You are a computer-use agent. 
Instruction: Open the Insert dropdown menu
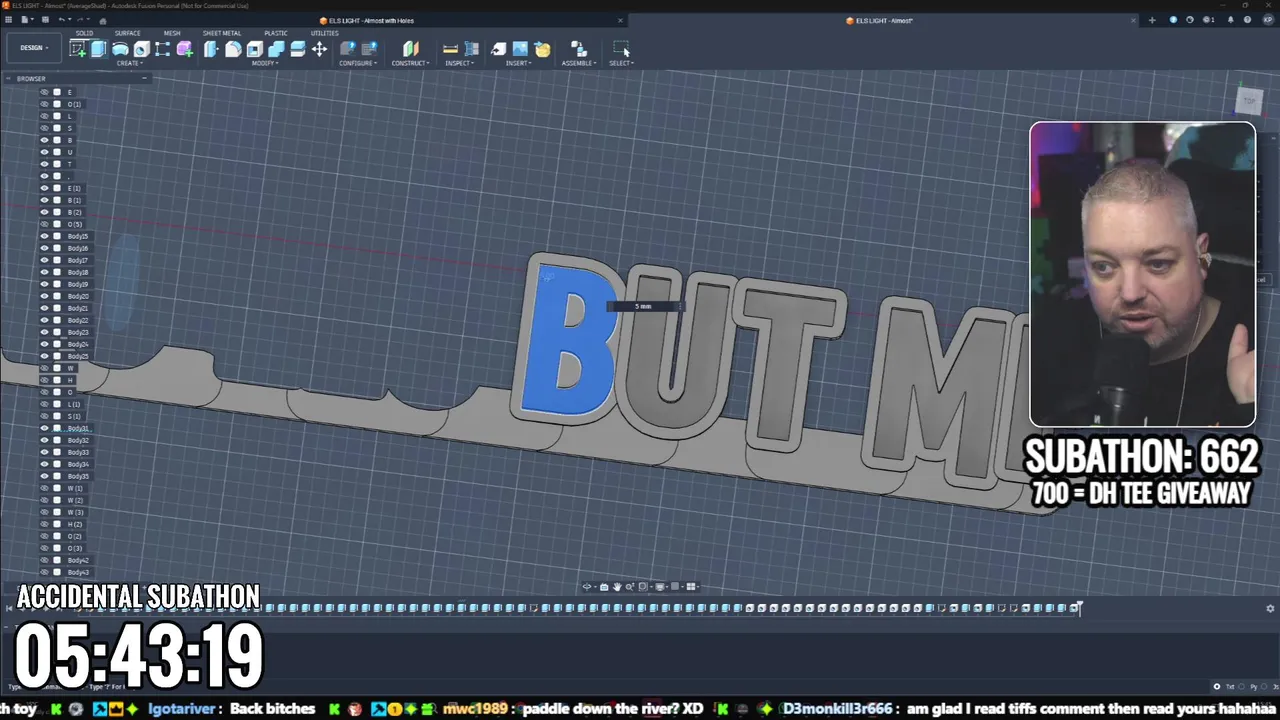point(519,63)
